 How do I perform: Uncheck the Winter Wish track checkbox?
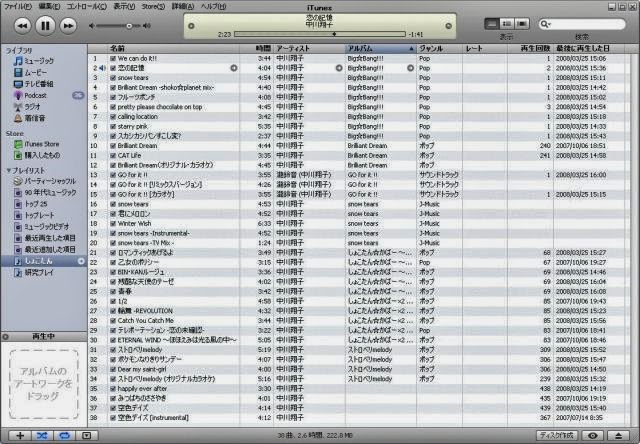(x=113, y=224)
